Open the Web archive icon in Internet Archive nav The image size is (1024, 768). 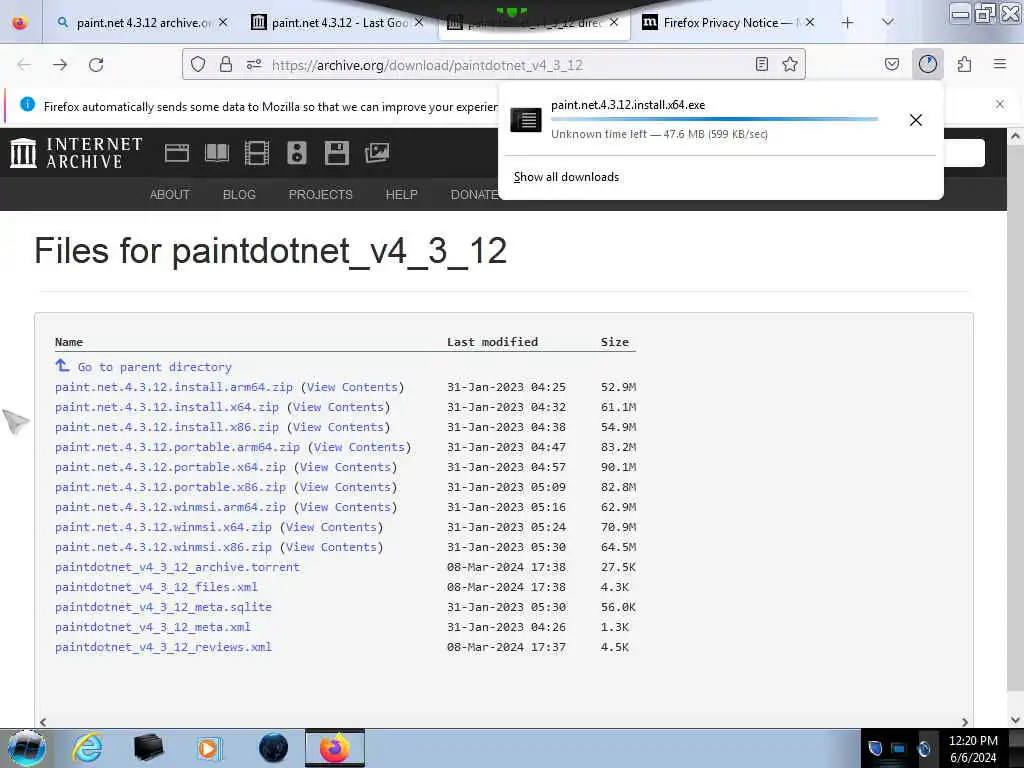tap(177, 153)
